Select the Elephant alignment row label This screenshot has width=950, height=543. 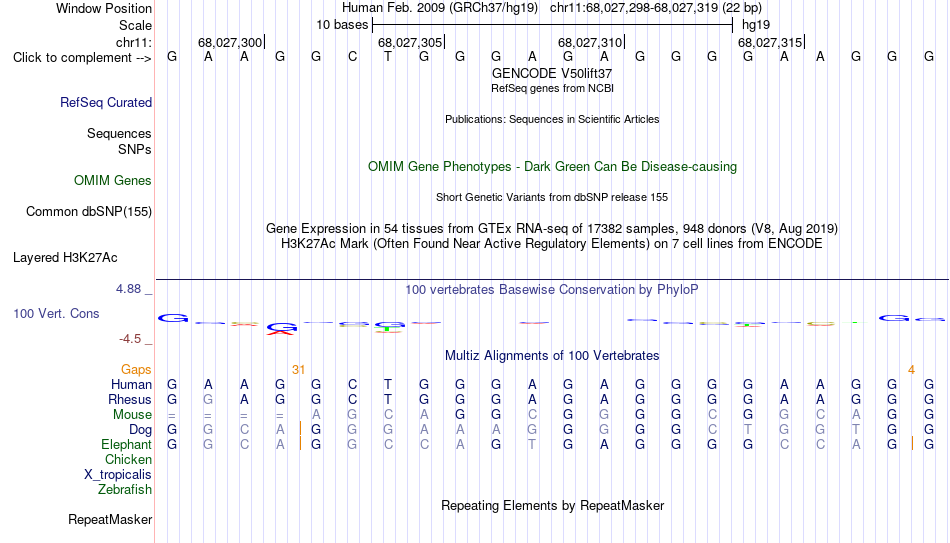click(127, 444)
